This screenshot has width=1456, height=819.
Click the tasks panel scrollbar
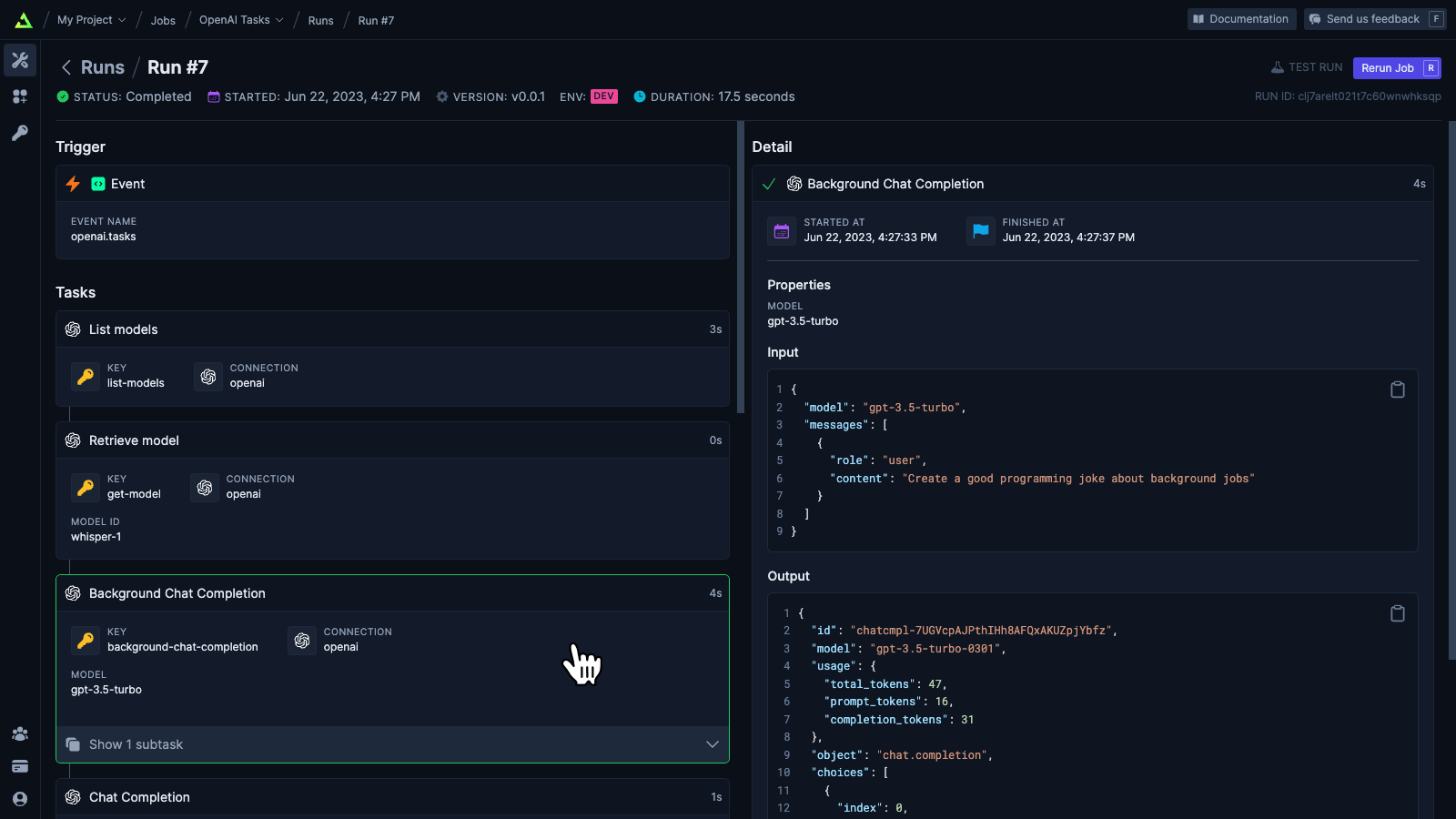(x=741, y=268)
